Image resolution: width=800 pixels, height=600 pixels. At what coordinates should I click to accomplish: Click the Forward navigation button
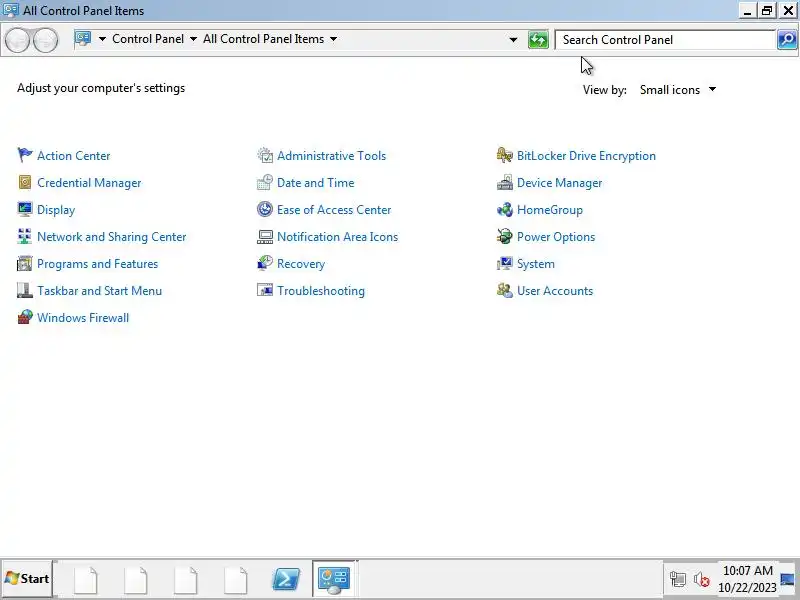tap(45, 40)
